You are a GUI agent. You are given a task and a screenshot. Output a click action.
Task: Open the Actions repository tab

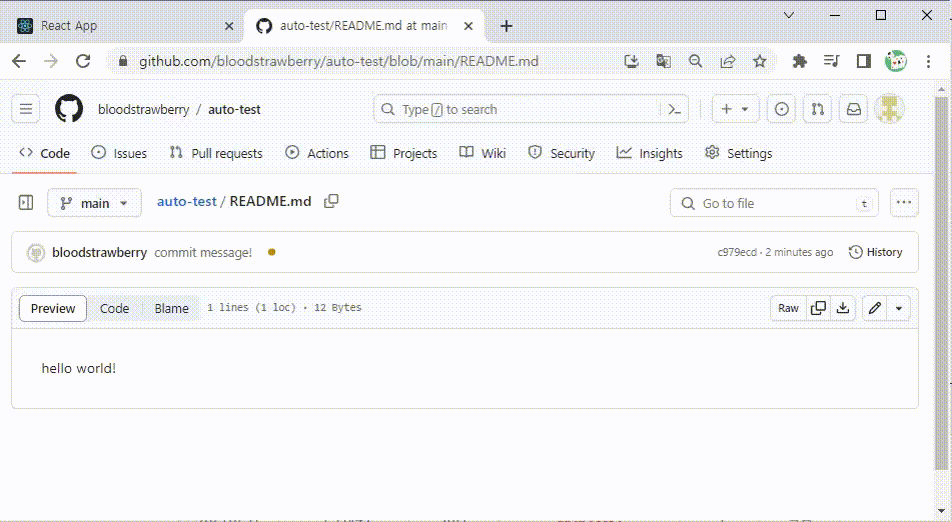coord(317,154)
